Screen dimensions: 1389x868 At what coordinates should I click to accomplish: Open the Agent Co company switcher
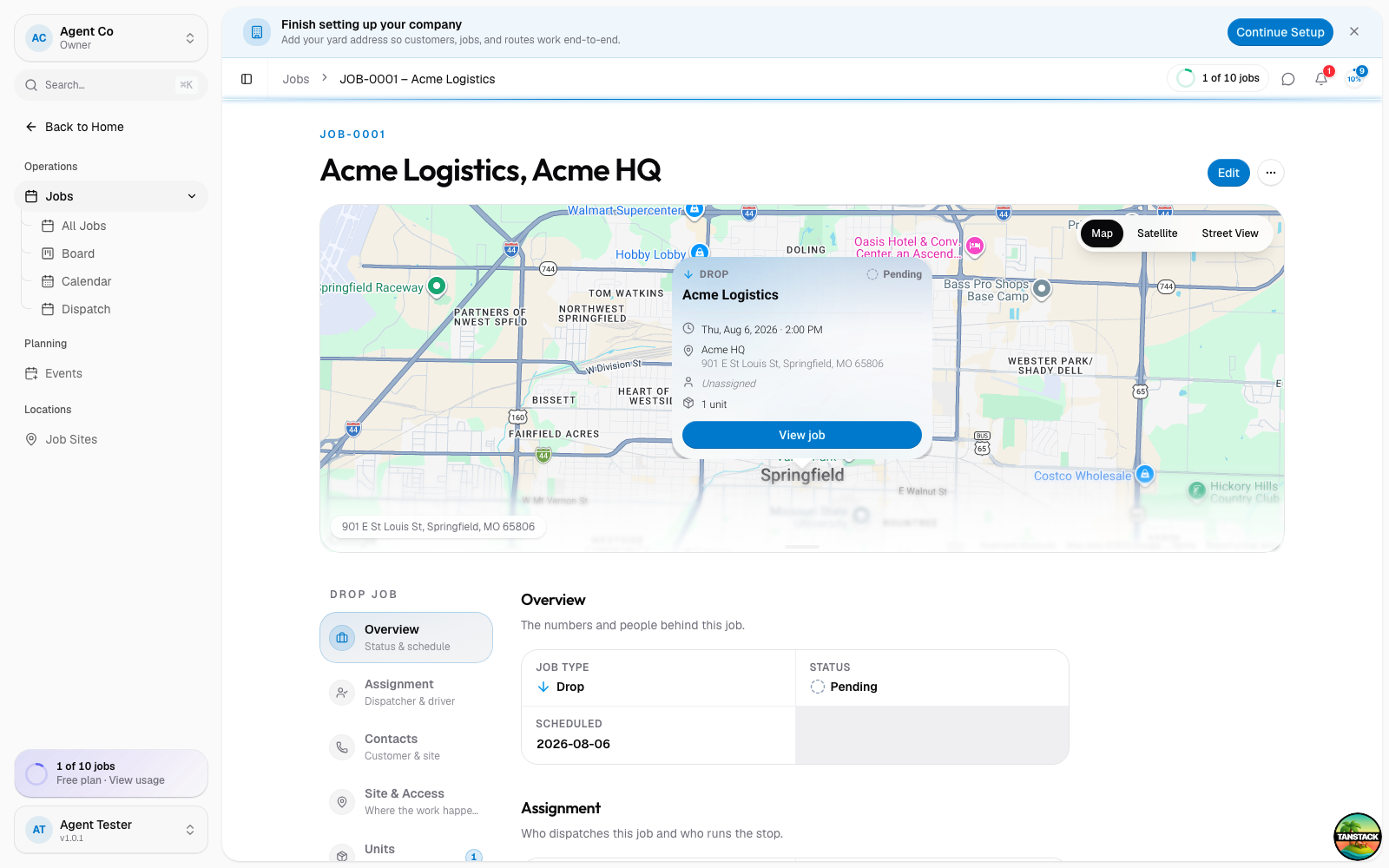pos(111,38)
